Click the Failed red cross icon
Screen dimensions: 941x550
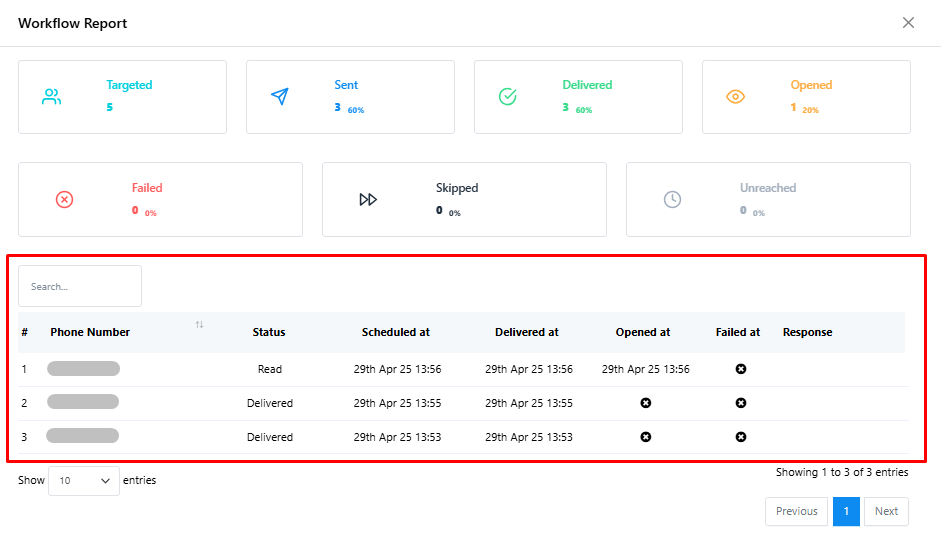(64, 199)
